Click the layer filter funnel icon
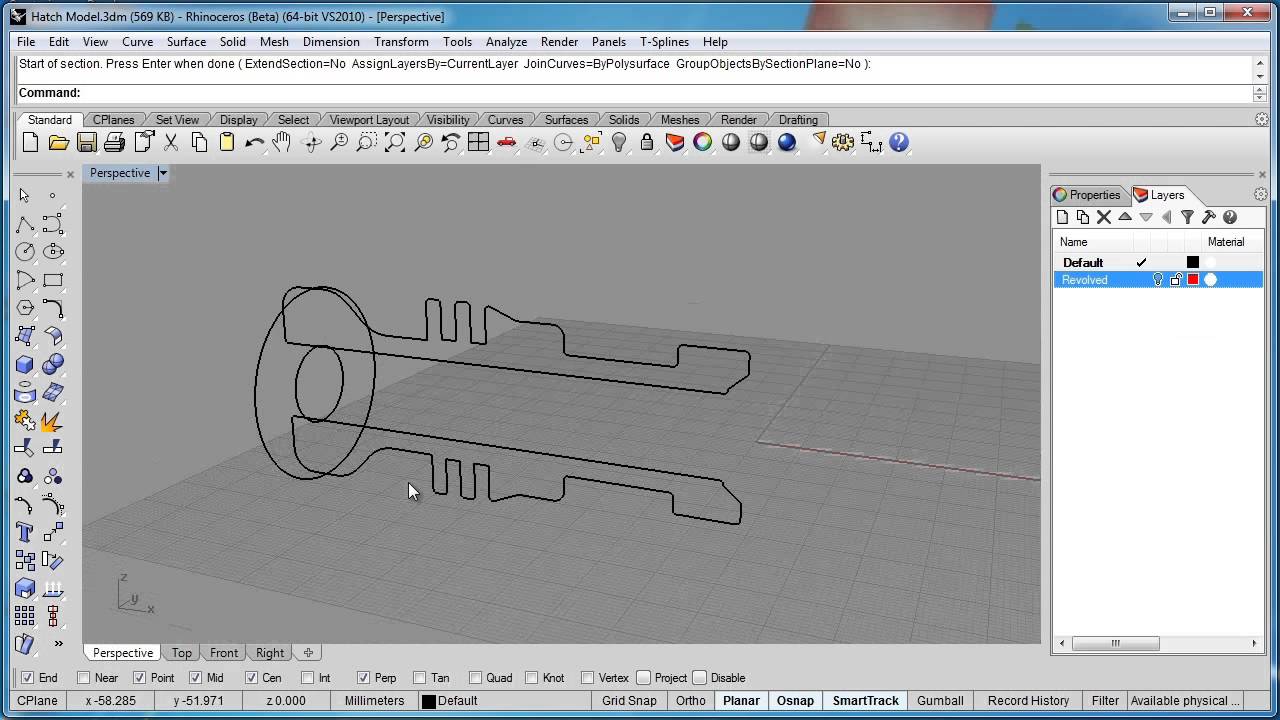The width and height of the screenshot is (1280, 720). [x=1188, y=217]
